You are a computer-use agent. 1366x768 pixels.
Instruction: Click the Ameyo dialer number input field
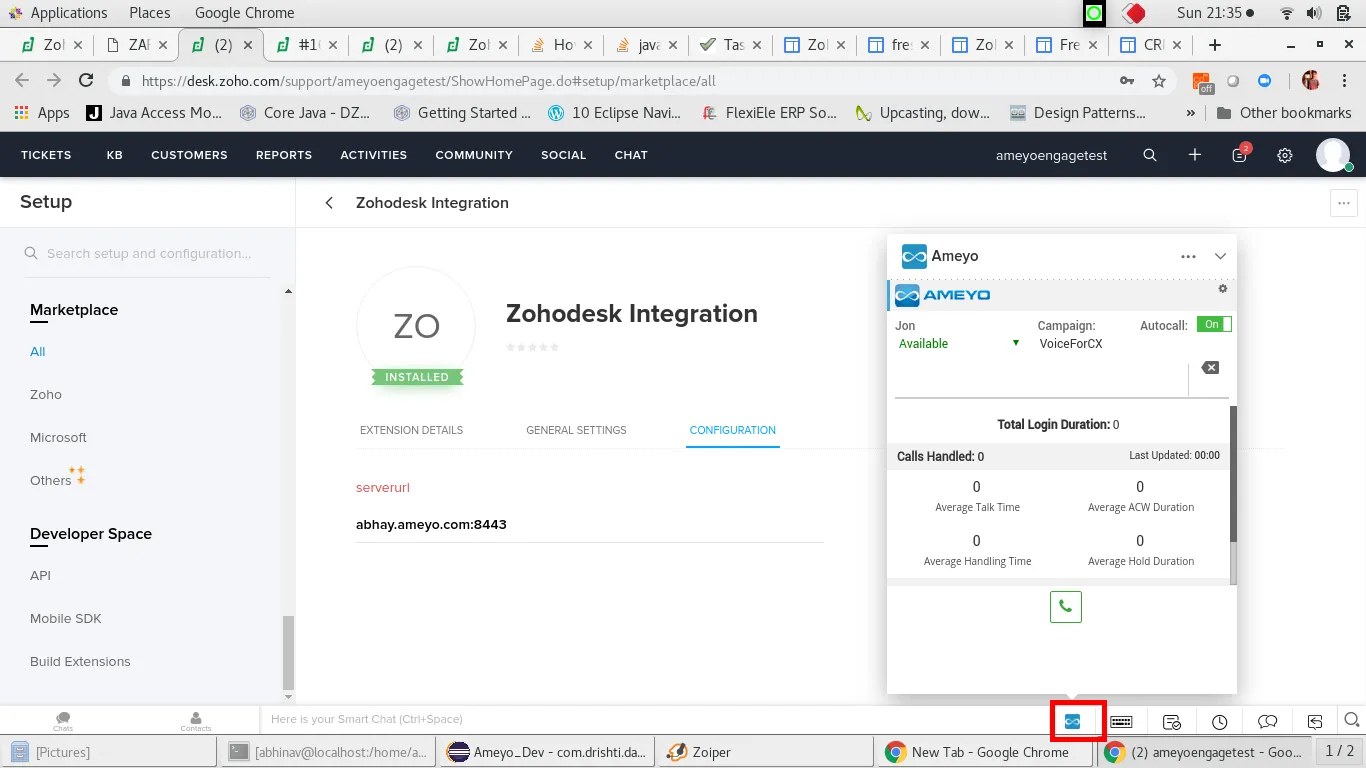pos(1040,378)
